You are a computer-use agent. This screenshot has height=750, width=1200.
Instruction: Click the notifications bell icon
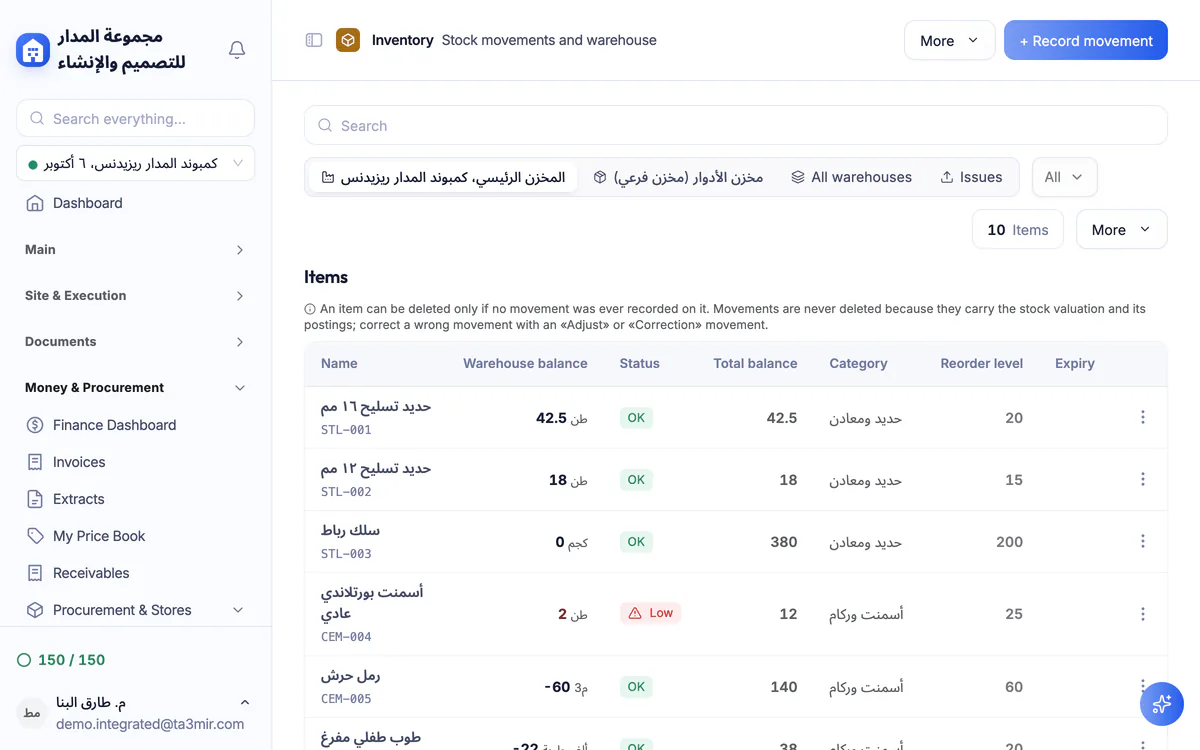237,50
